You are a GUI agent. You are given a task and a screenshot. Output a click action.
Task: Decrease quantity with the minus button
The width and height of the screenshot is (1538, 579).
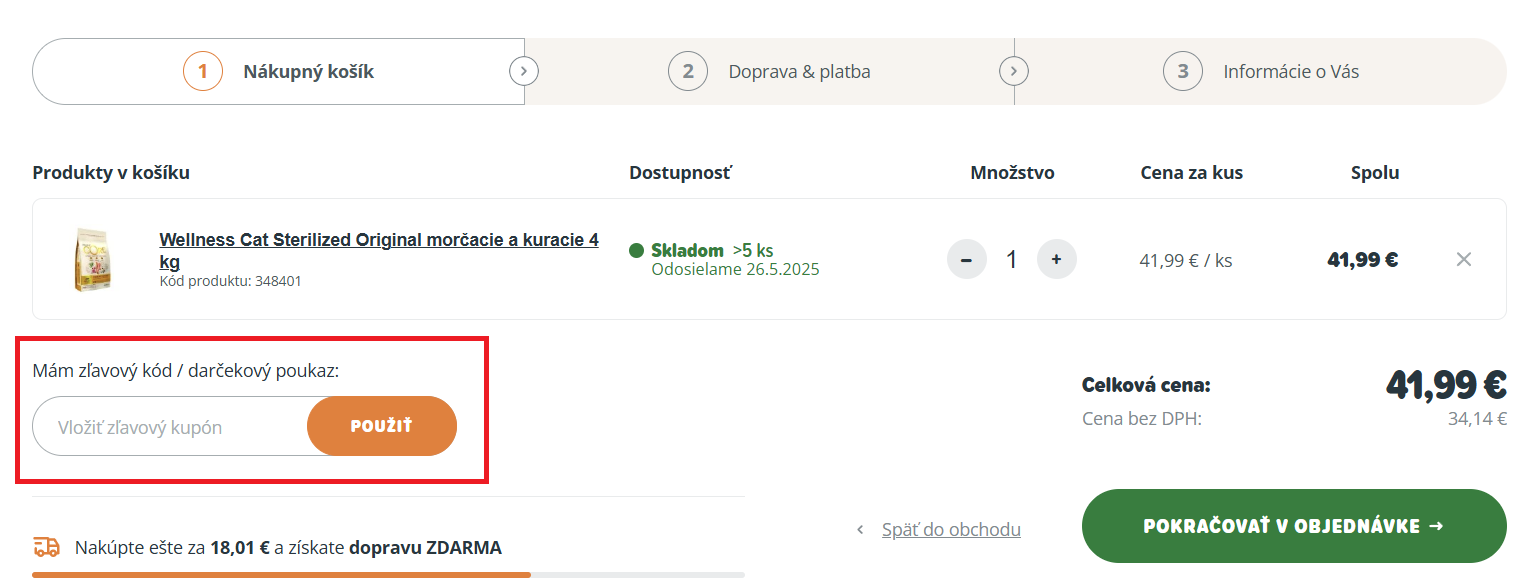point(966,258)
